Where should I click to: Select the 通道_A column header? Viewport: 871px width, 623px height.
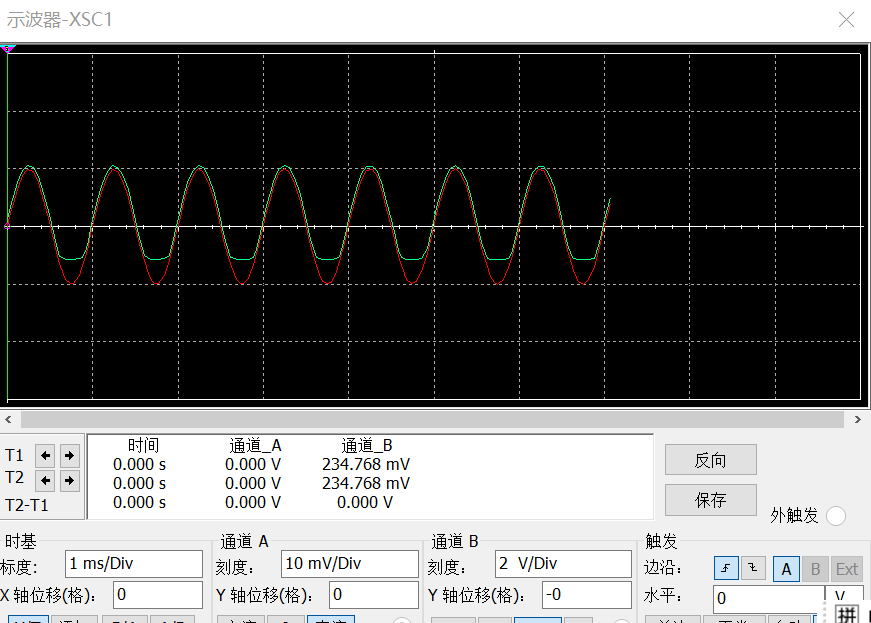point(255,445)
